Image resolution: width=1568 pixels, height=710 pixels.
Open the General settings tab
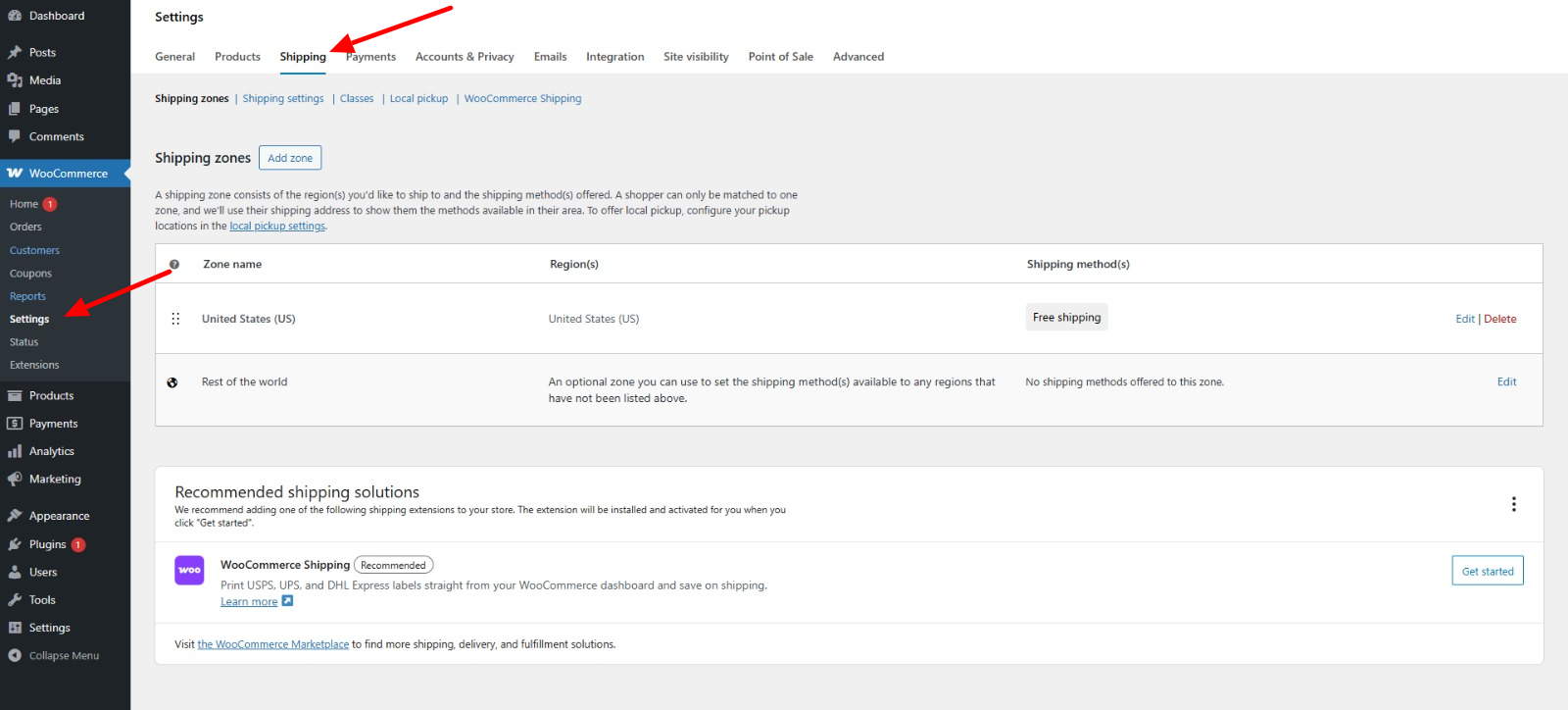coord(174,57)
